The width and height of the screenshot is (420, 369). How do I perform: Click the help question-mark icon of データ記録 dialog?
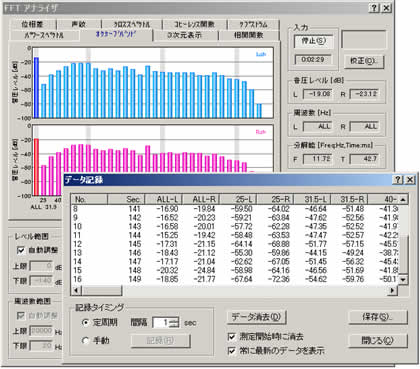pos(398,180)
